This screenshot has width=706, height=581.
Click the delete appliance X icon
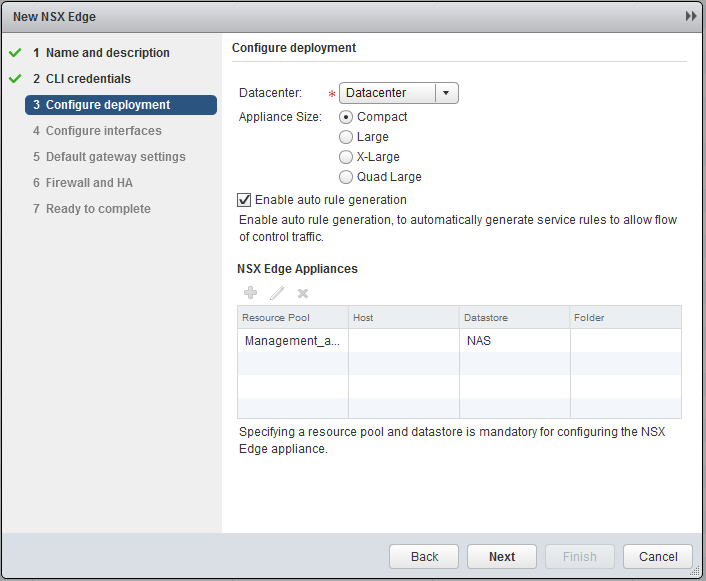point(303,293)
